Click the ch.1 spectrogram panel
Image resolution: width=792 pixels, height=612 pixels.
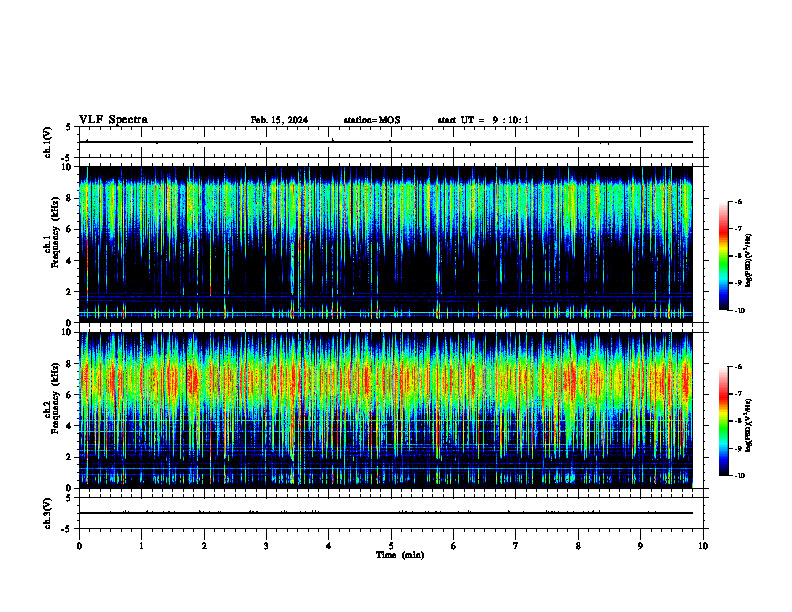385,244
